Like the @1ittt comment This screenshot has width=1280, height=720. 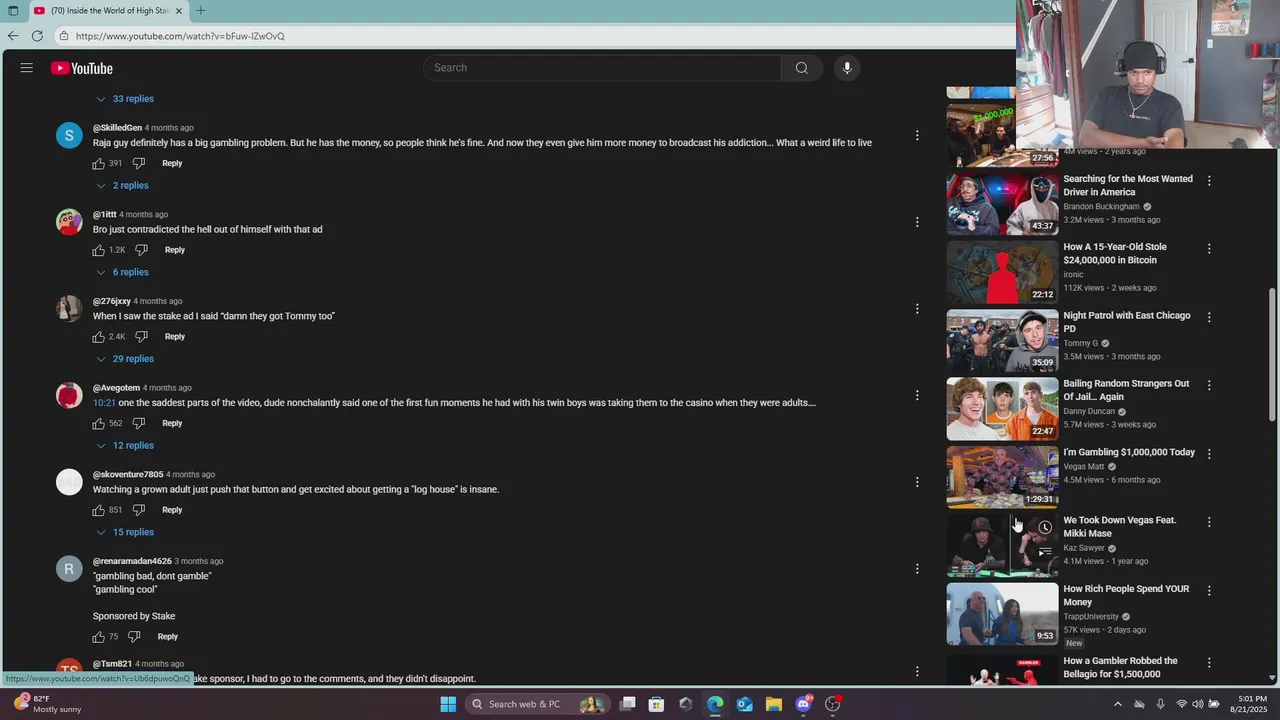click(x=99, y=250)
